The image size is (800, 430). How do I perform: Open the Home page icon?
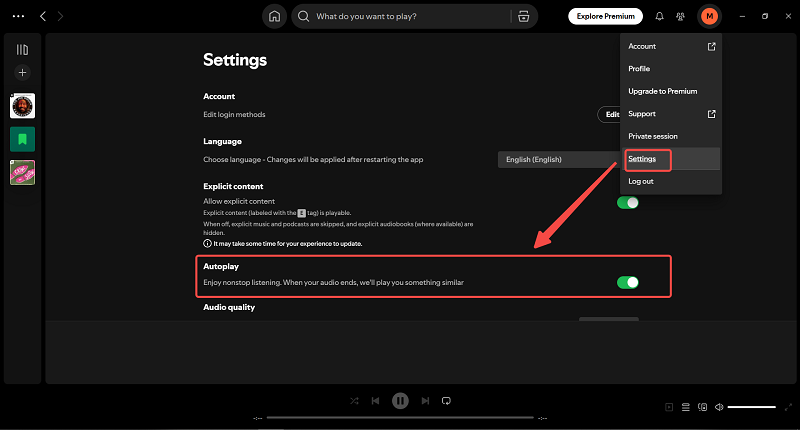pos(274,16)
